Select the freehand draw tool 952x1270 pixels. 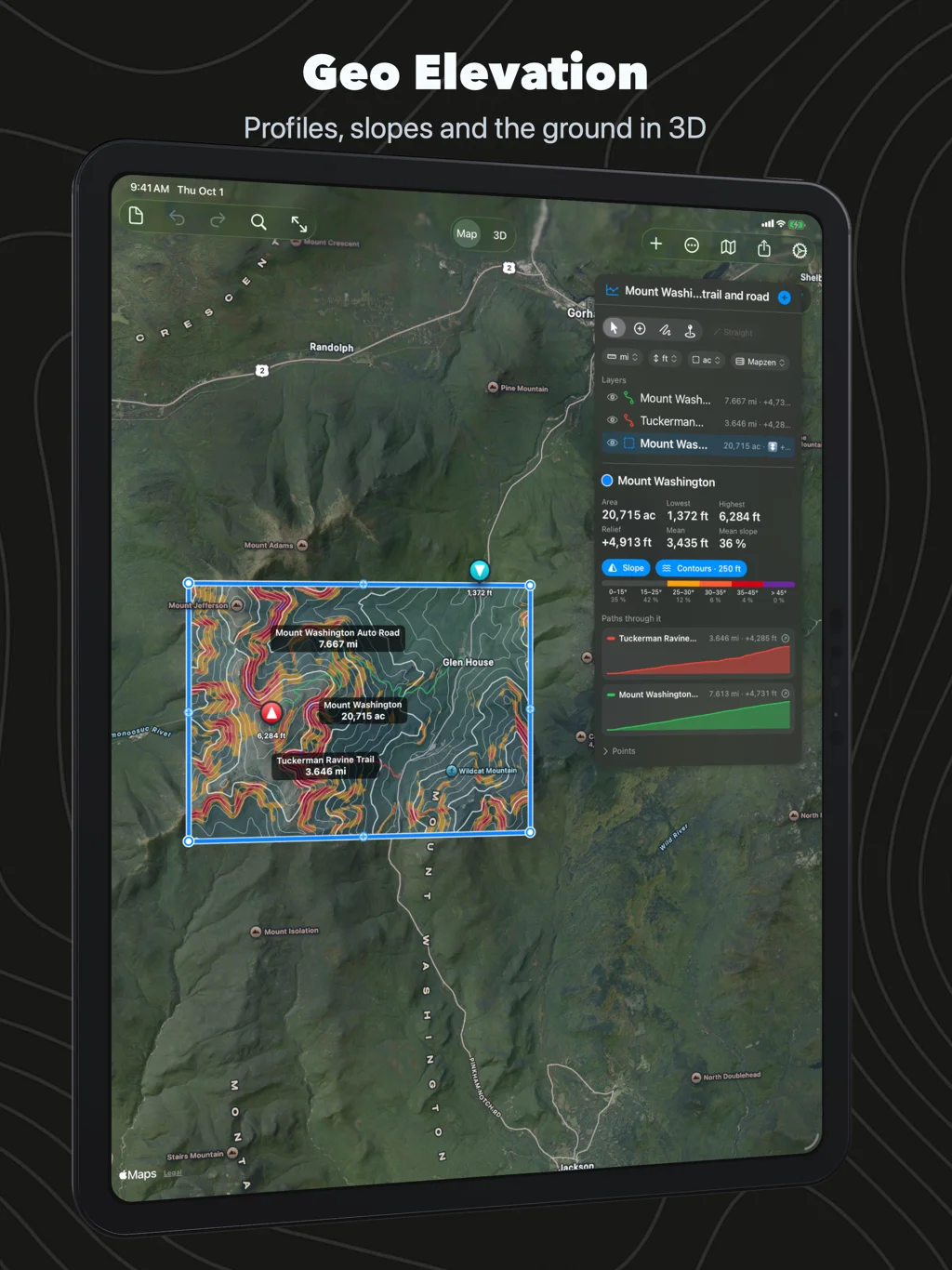pyautogui.click(x=665, y=329)
